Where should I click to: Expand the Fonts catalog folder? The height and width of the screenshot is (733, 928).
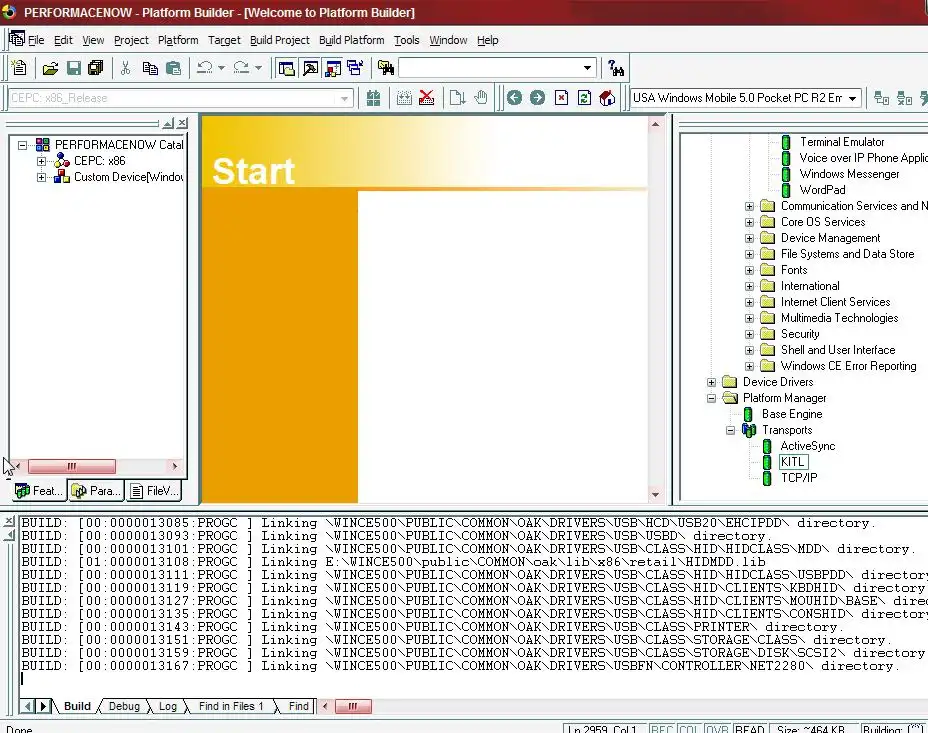click(749, 270)
